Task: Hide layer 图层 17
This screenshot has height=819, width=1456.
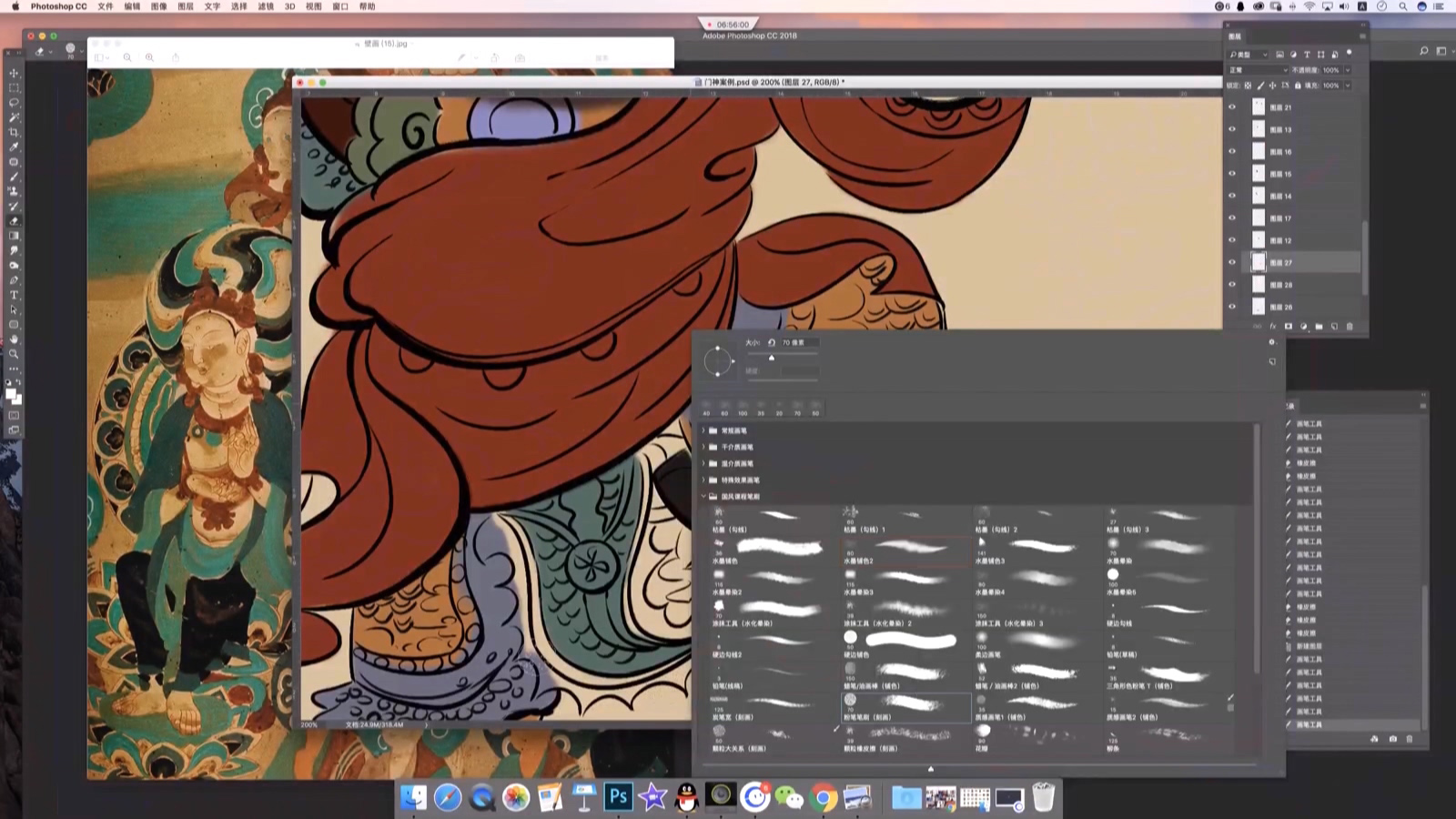Action: pyautogui.click(x=1232, y=217)
